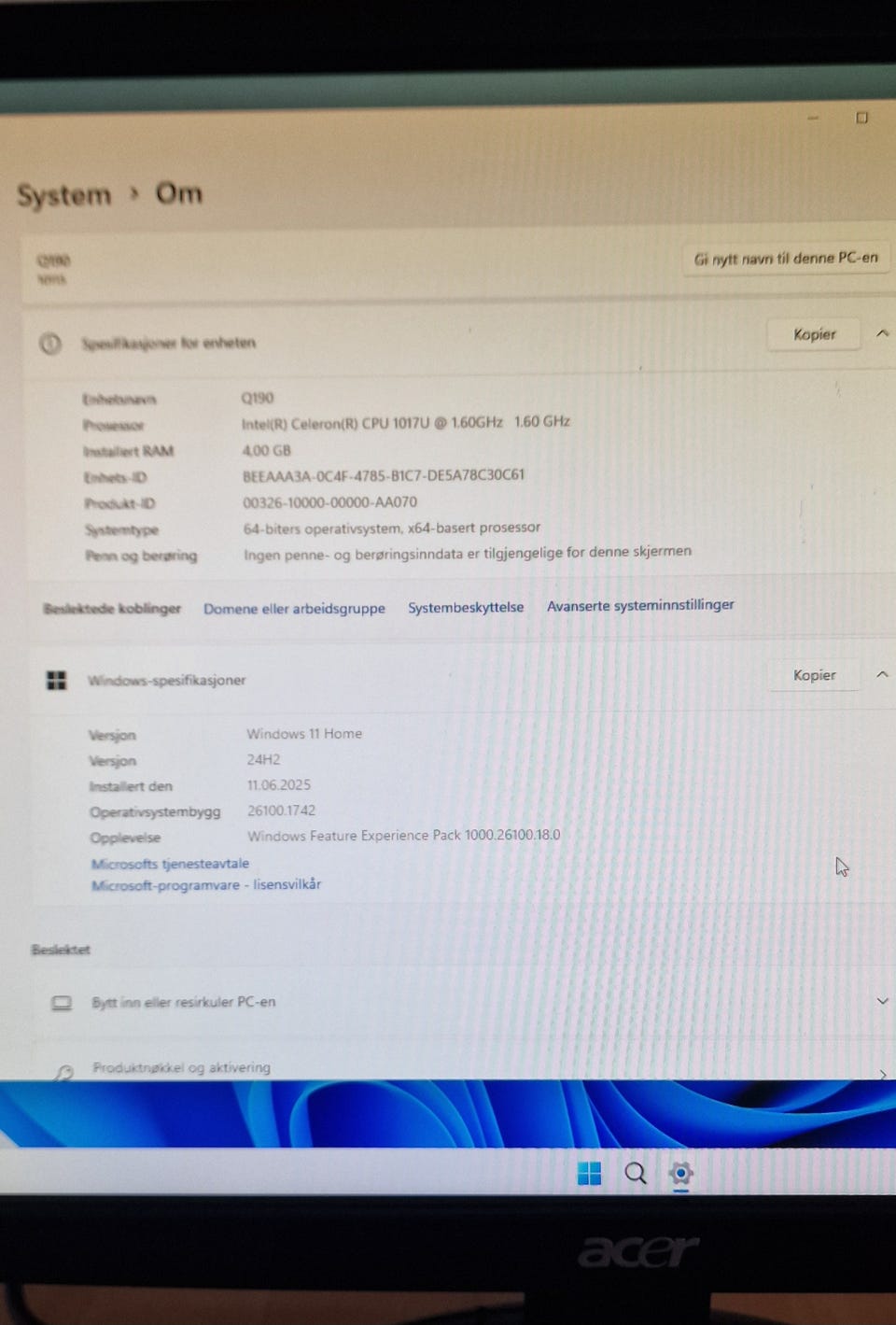The image size is (896, 1325).
Task: Click the Installert den label
Action: (x=131, y=786)
